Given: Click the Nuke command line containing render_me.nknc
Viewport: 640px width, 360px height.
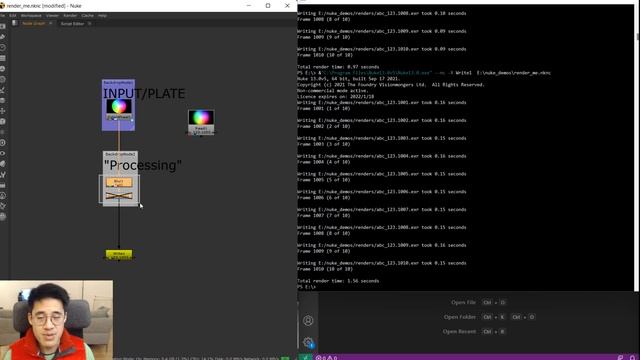Looking at the screenshot, I should click(424, 73).
